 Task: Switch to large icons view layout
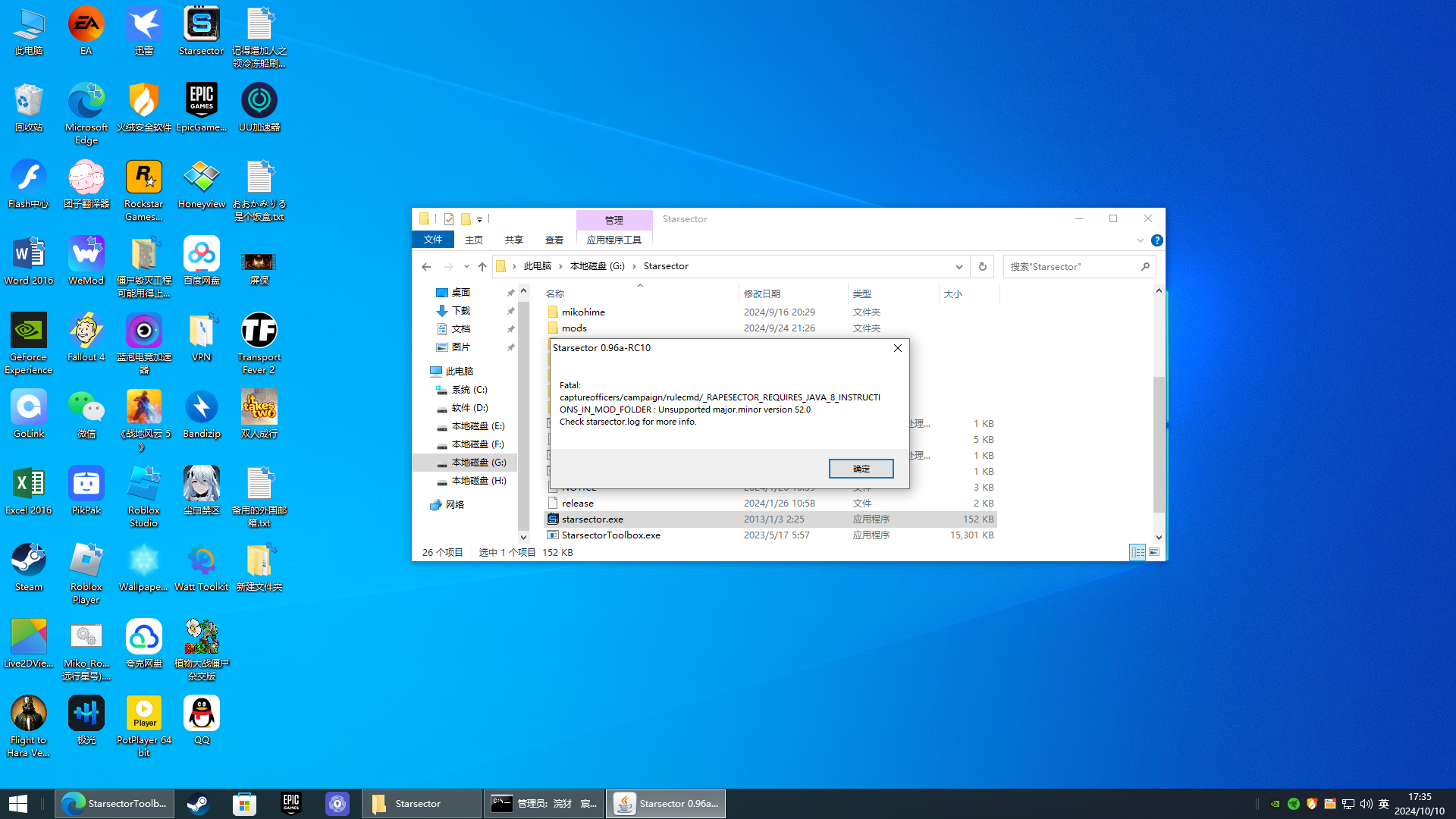[1153, 552]
